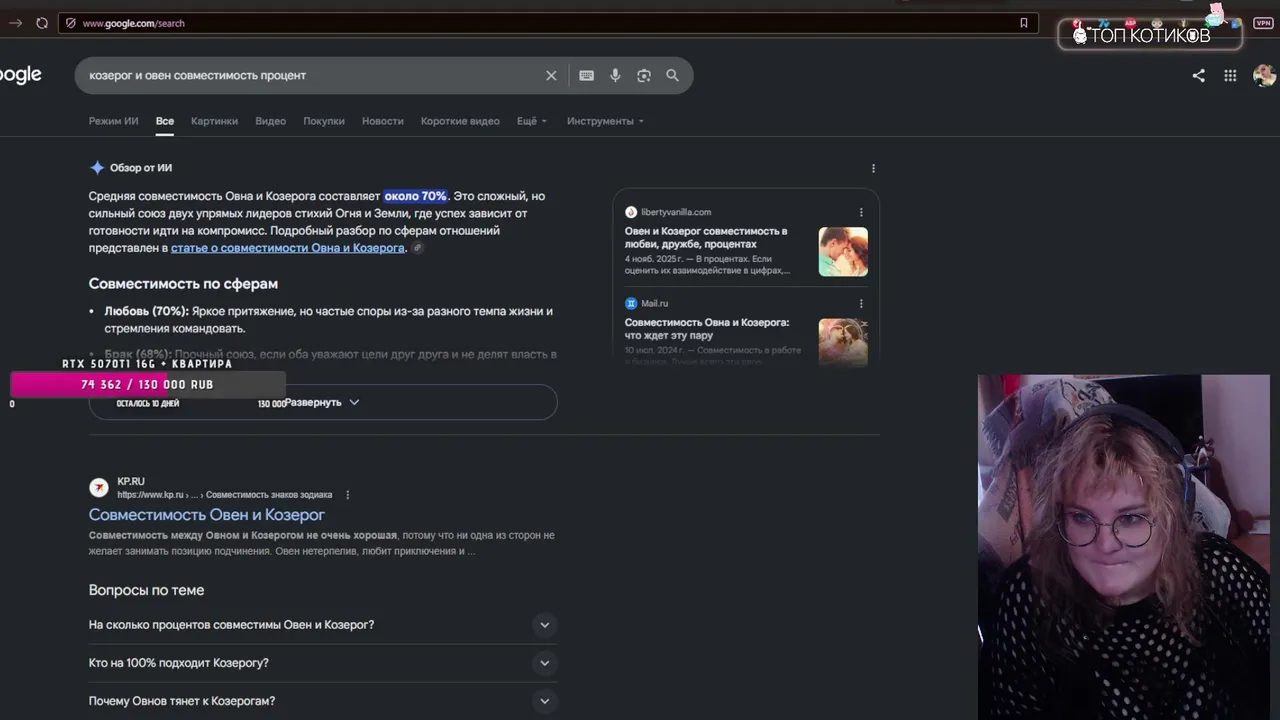1280x720 pixels.
Task: Switch to the Видео tab
Action: tap(270, 121)
